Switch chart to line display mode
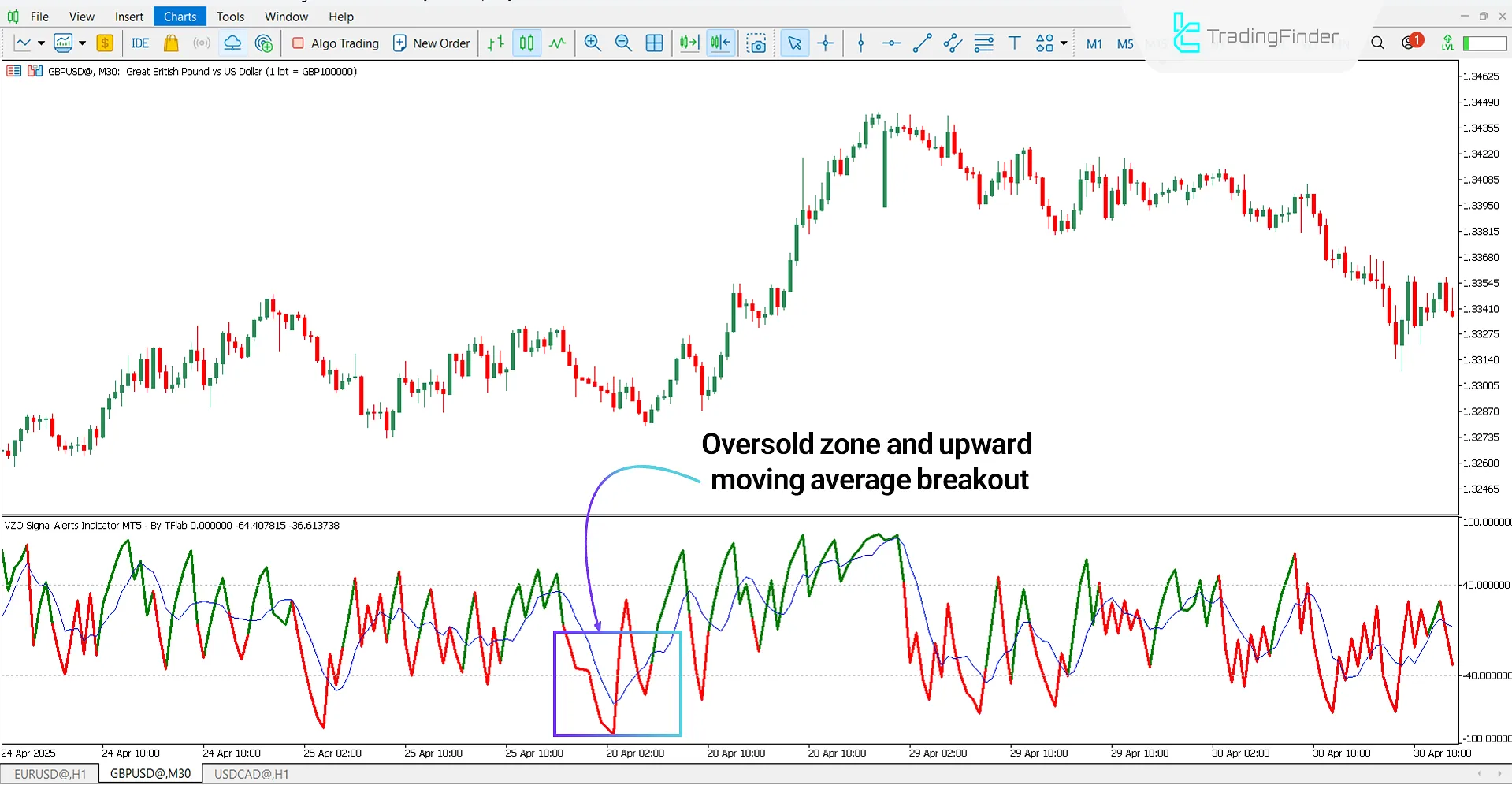 pos(557,43)
